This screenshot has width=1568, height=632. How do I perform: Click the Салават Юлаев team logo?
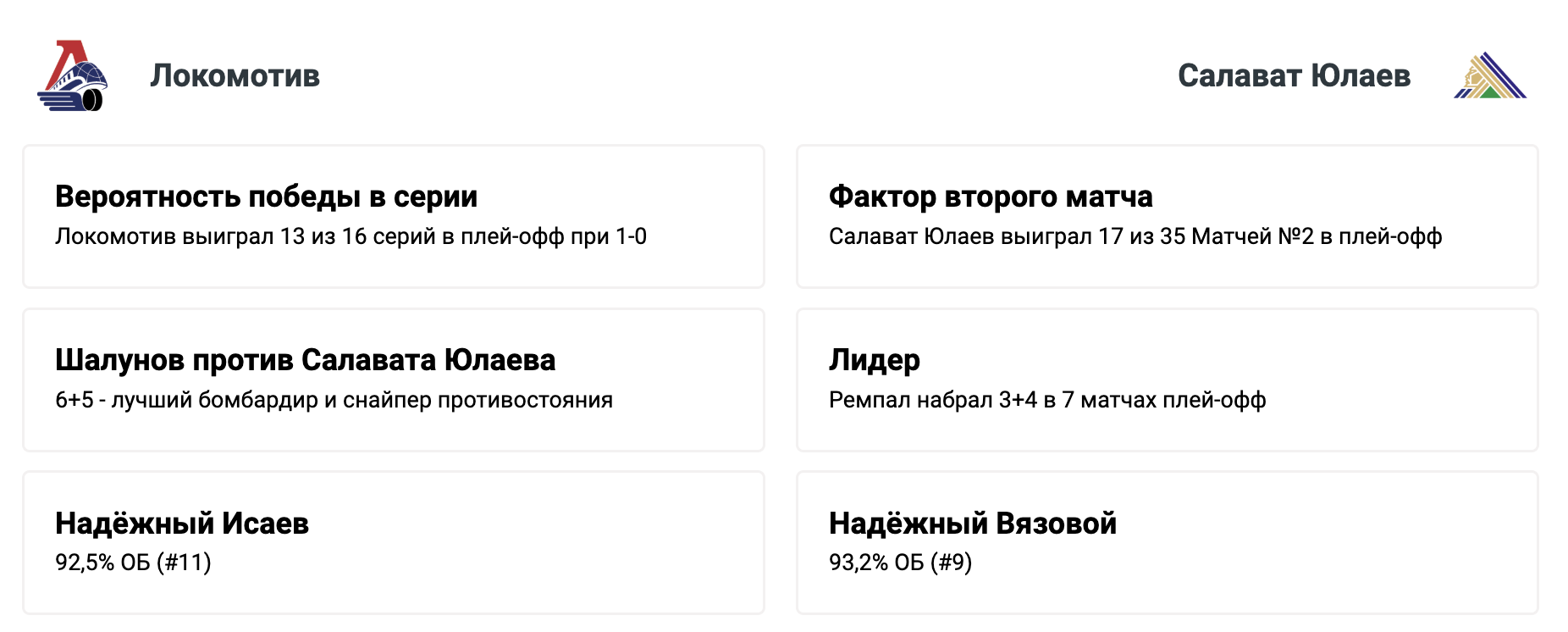coord(1489,76)
